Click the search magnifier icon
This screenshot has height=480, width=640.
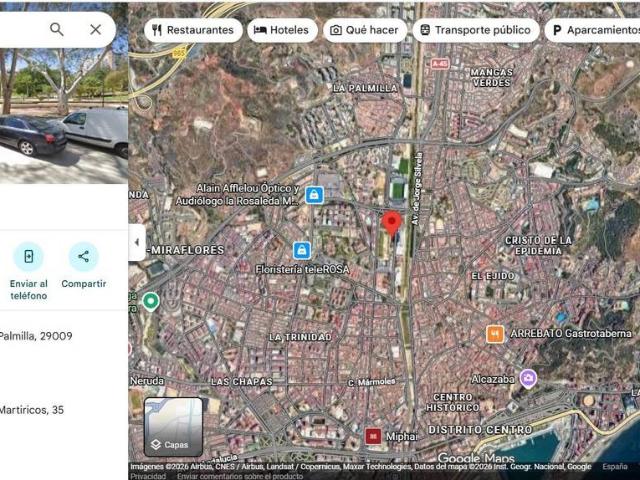click(x=57, y=29)
